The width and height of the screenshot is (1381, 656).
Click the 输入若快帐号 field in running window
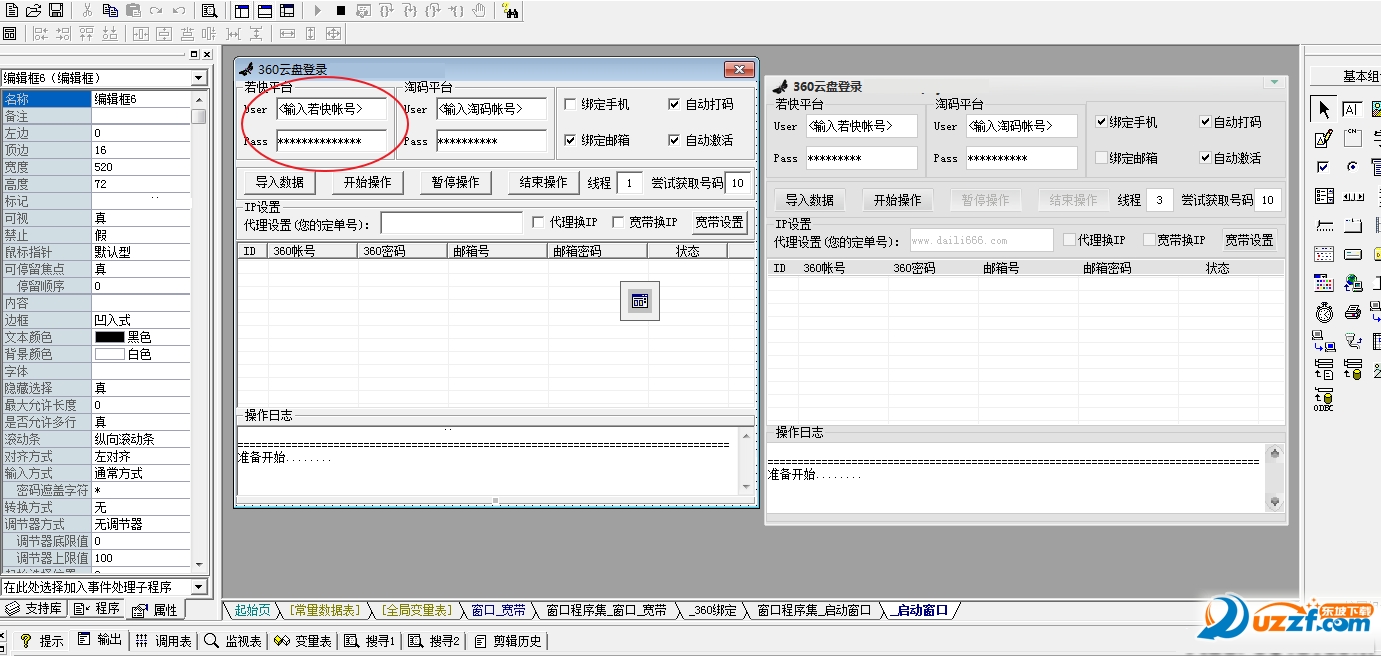(x=862, y=126)
